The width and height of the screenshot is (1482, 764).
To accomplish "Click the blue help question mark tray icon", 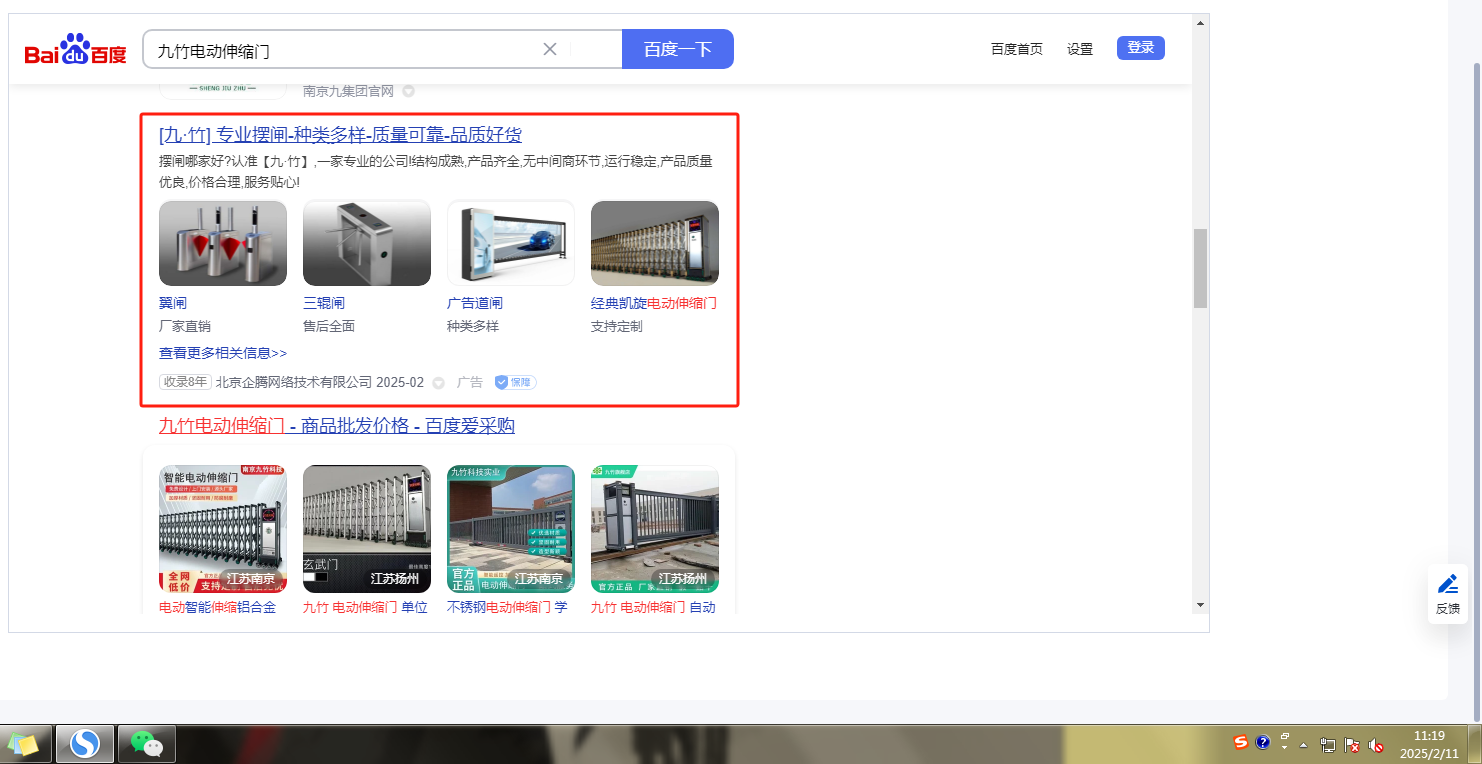I will pyautogui.click(x=1263, y=742).
